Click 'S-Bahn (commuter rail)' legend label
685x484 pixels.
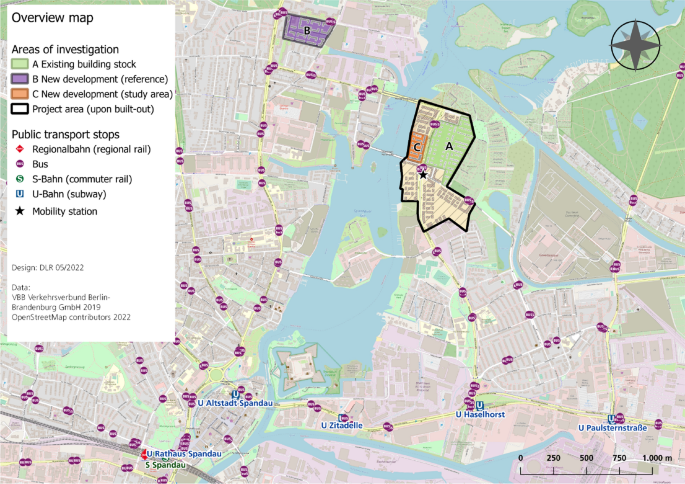pyautogui.click(x=82, y=179)
